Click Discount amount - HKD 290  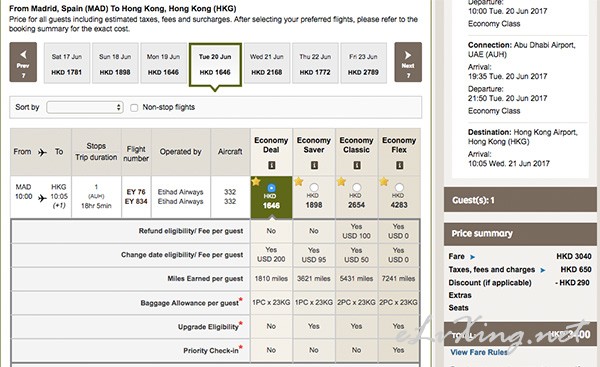573,283
